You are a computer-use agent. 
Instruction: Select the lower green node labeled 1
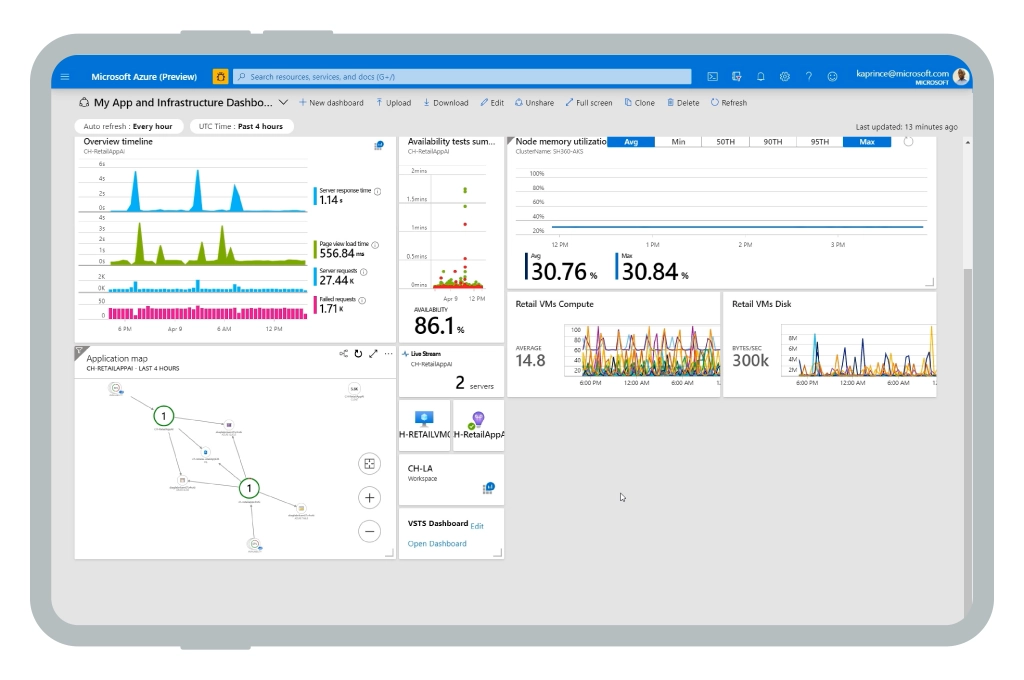[x=249, y=488]
